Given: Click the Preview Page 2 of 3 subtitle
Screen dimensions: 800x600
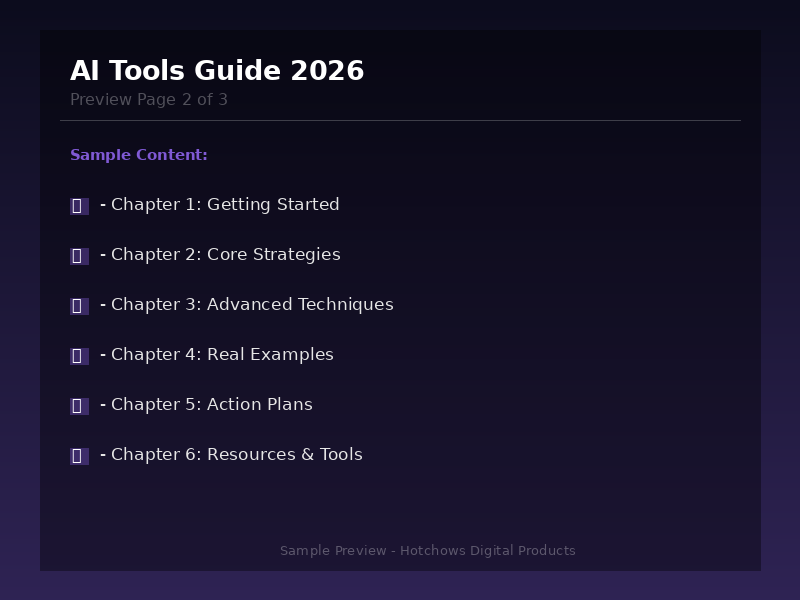Looking at the screenshot, I should tap(149, 100).
